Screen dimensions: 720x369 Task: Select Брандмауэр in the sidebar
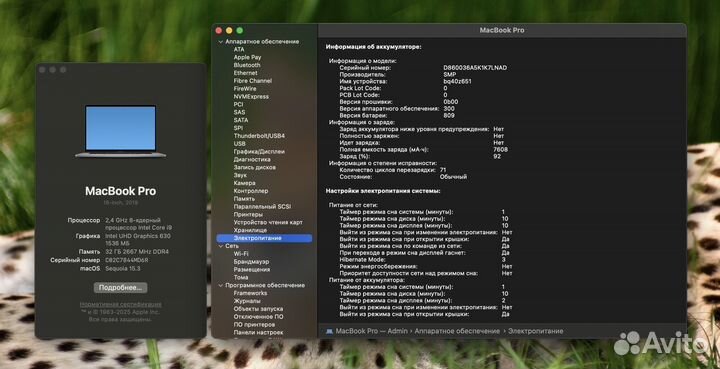pos(251,262)
